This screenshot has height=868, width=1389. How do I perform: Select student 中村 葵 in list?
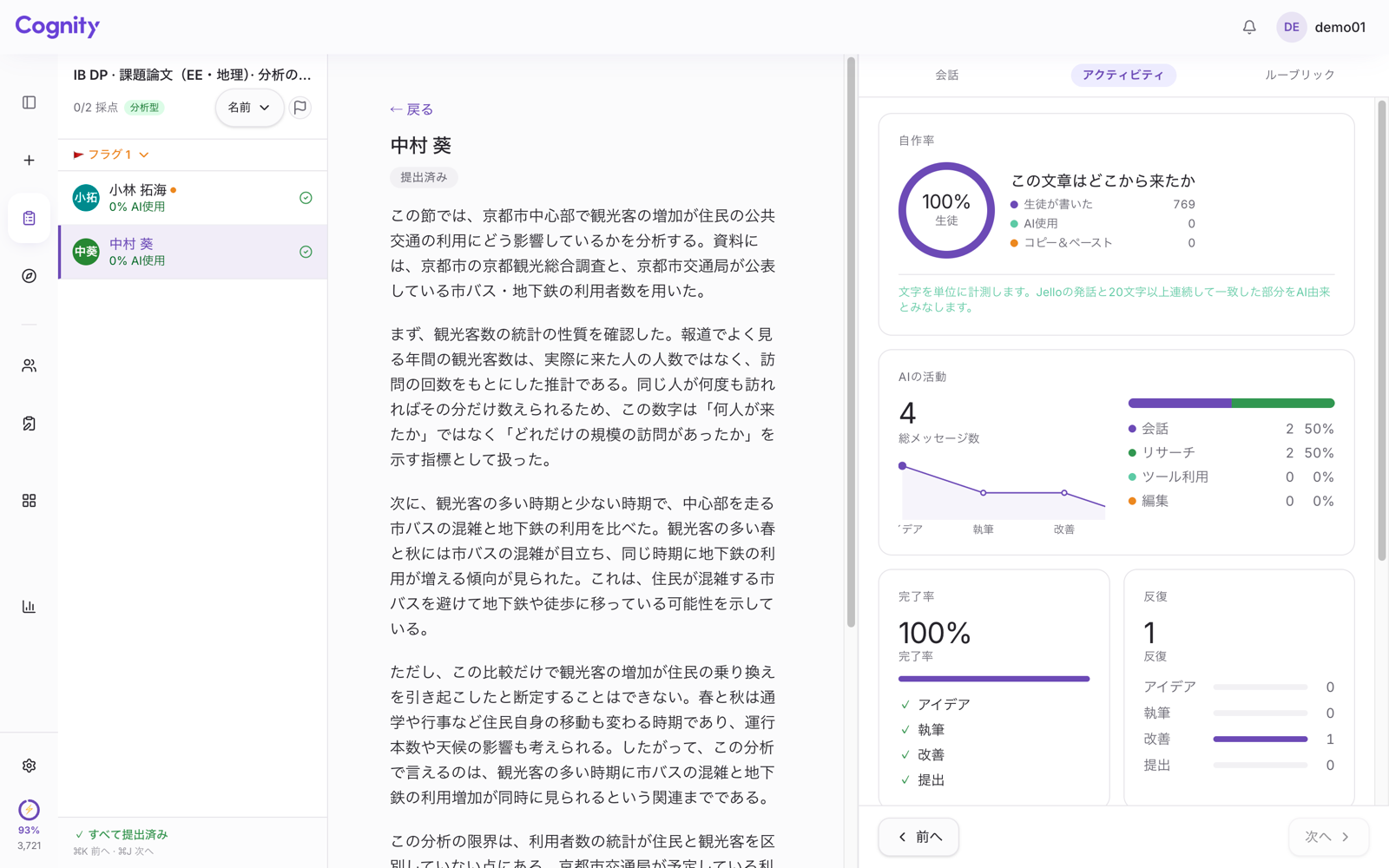click(193, 252)
